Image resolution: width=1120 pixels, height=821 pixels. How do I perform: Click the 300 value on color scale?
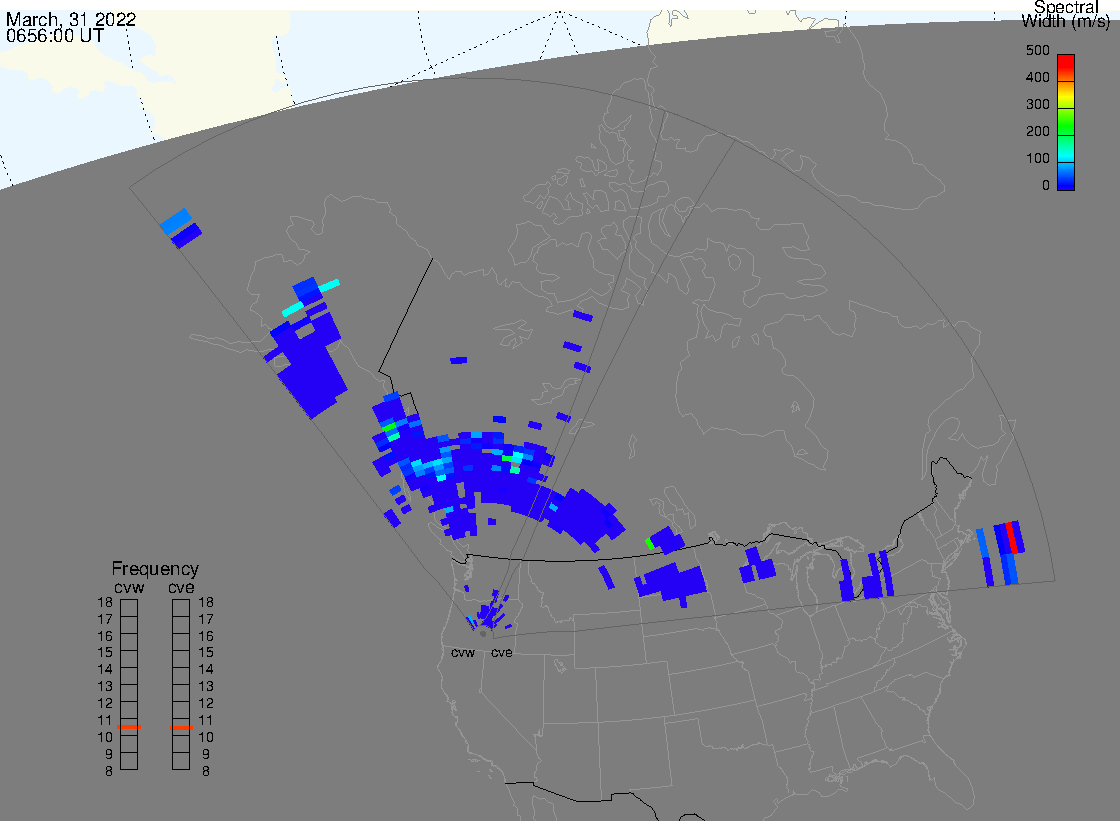1038,104
